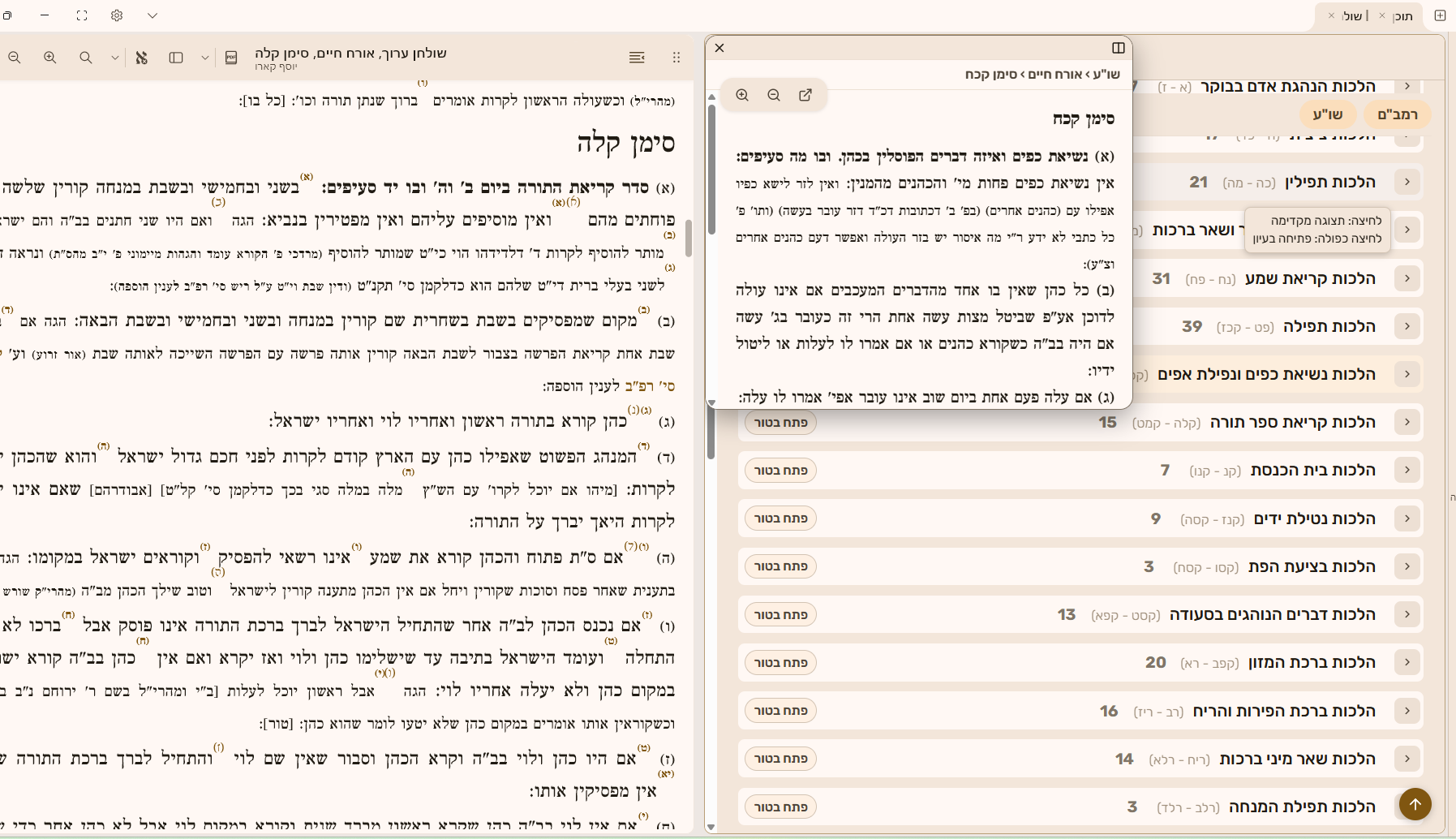Click the remove-nikud aleph icon
Image resolution: width=1456 pixels, height=839 pixels.
[141, 58]
